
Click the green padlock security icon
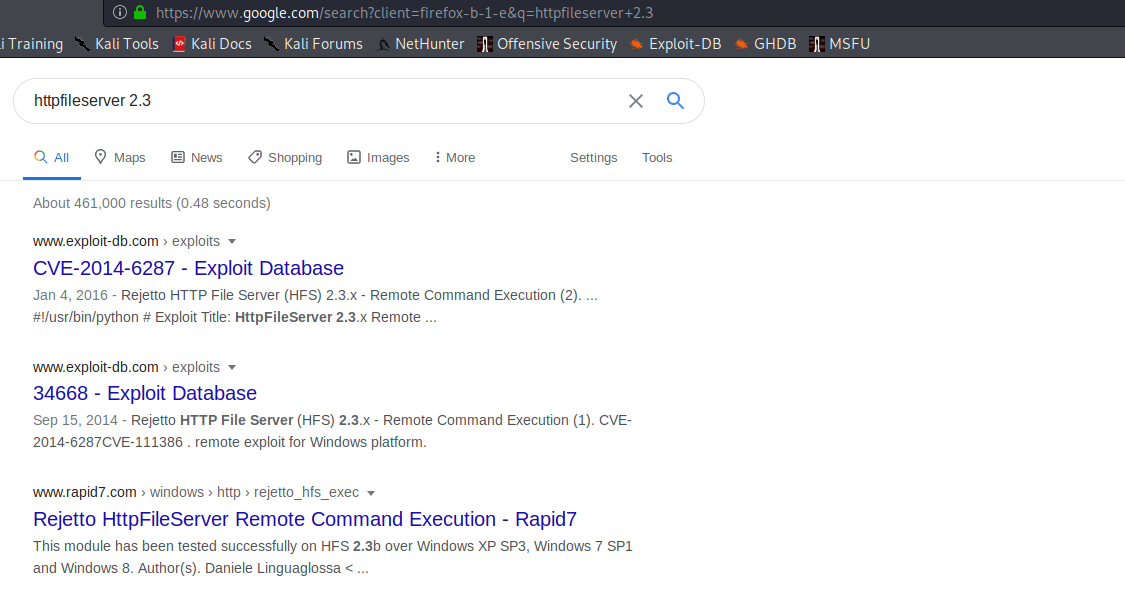pyautogui.click(x=140, y=13)
